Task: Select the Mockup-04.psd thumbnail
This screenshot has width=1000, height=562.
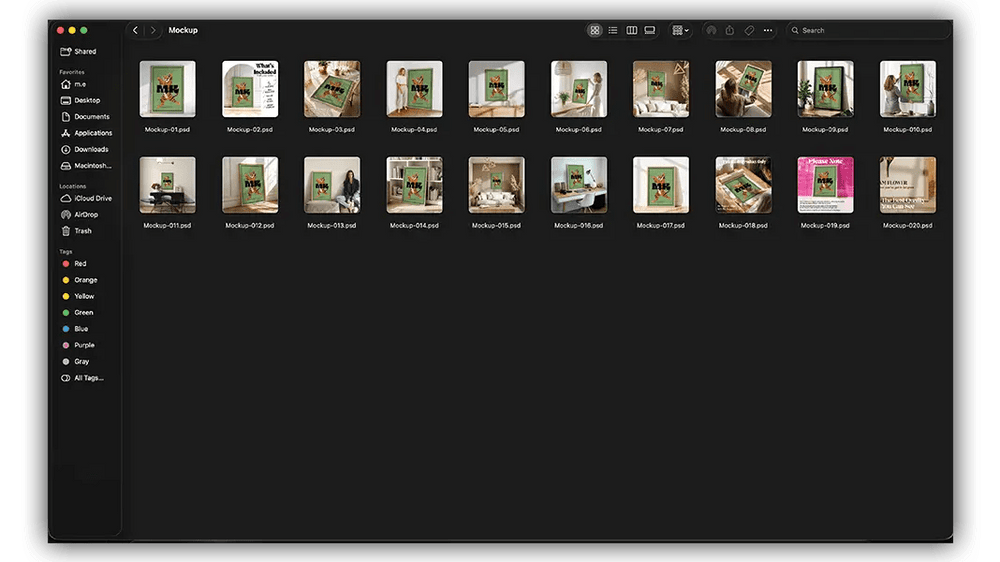Action: [x=414, y=89]
